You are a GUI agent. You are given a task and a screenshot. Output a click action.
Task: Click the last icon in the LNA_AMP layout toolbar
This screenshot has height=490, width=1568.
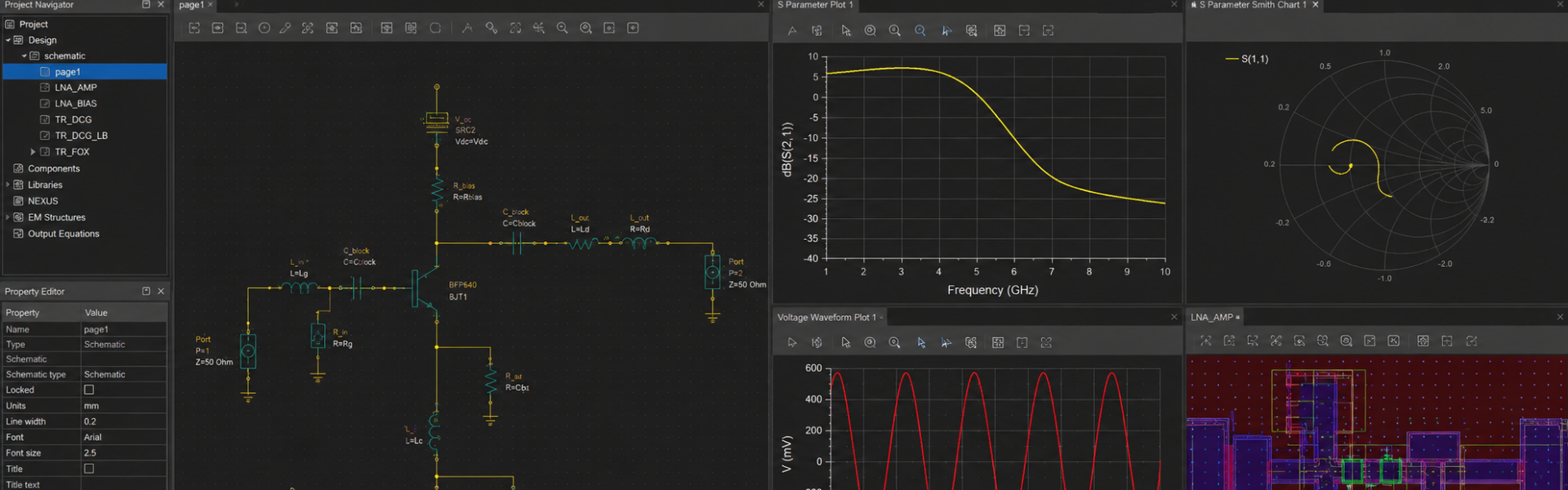point(1472,341)
